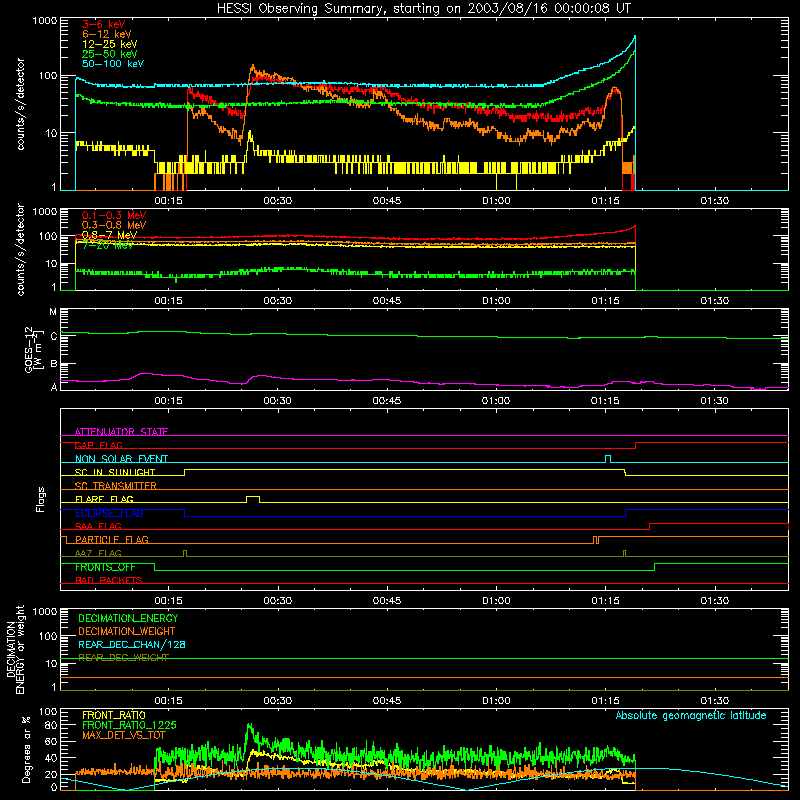Click the DECIMATION ENERGY or weight axis label
This screenshot has width=800, height=800.
(x=15, y=649)
